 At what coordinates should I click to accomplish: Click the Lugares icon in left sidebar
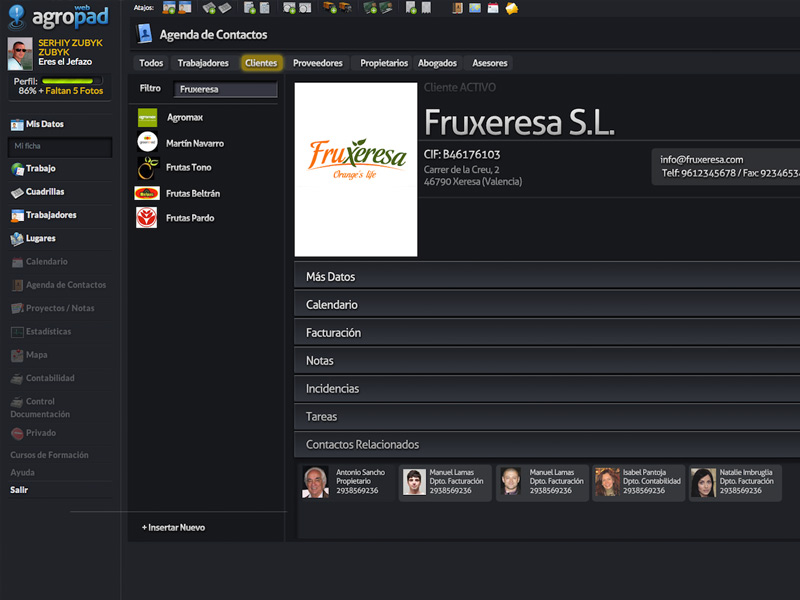[17, 239]
